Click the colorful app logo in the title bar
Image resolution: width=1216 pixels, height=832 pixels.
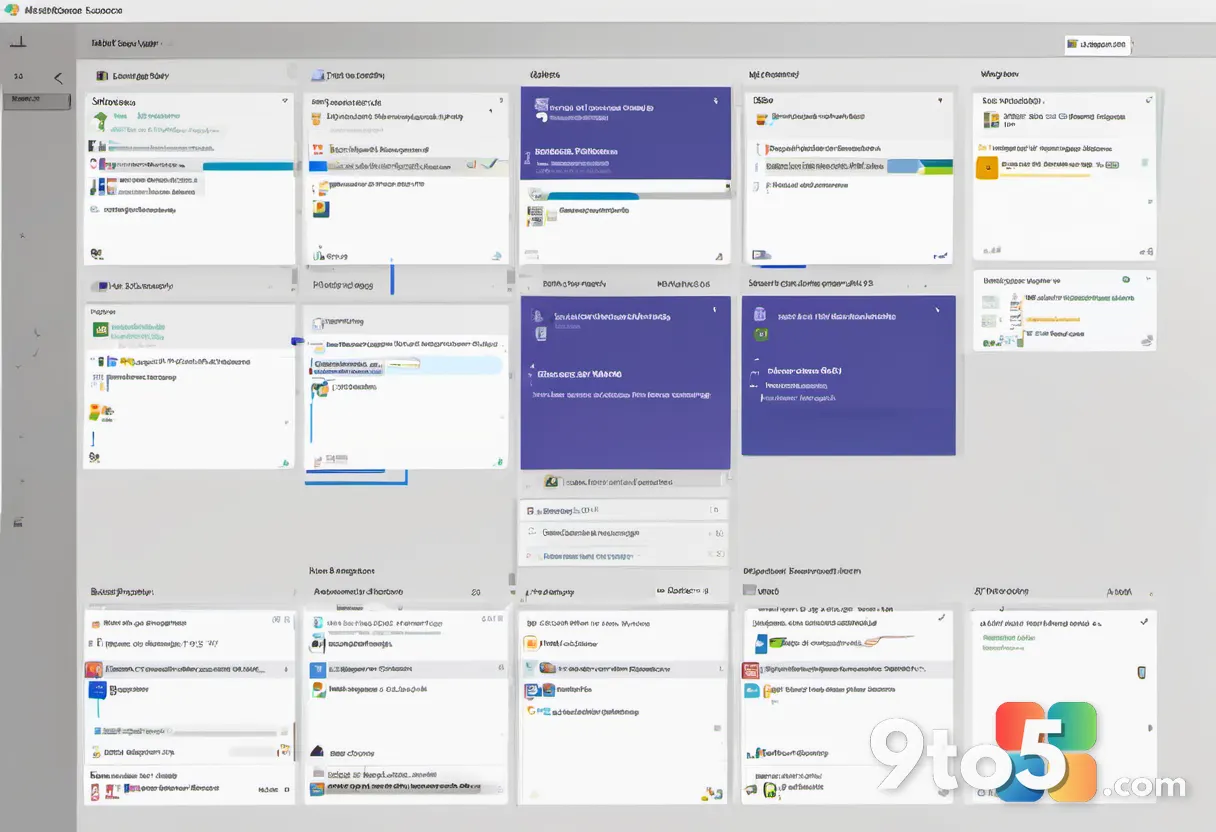(x=14, y=10)
